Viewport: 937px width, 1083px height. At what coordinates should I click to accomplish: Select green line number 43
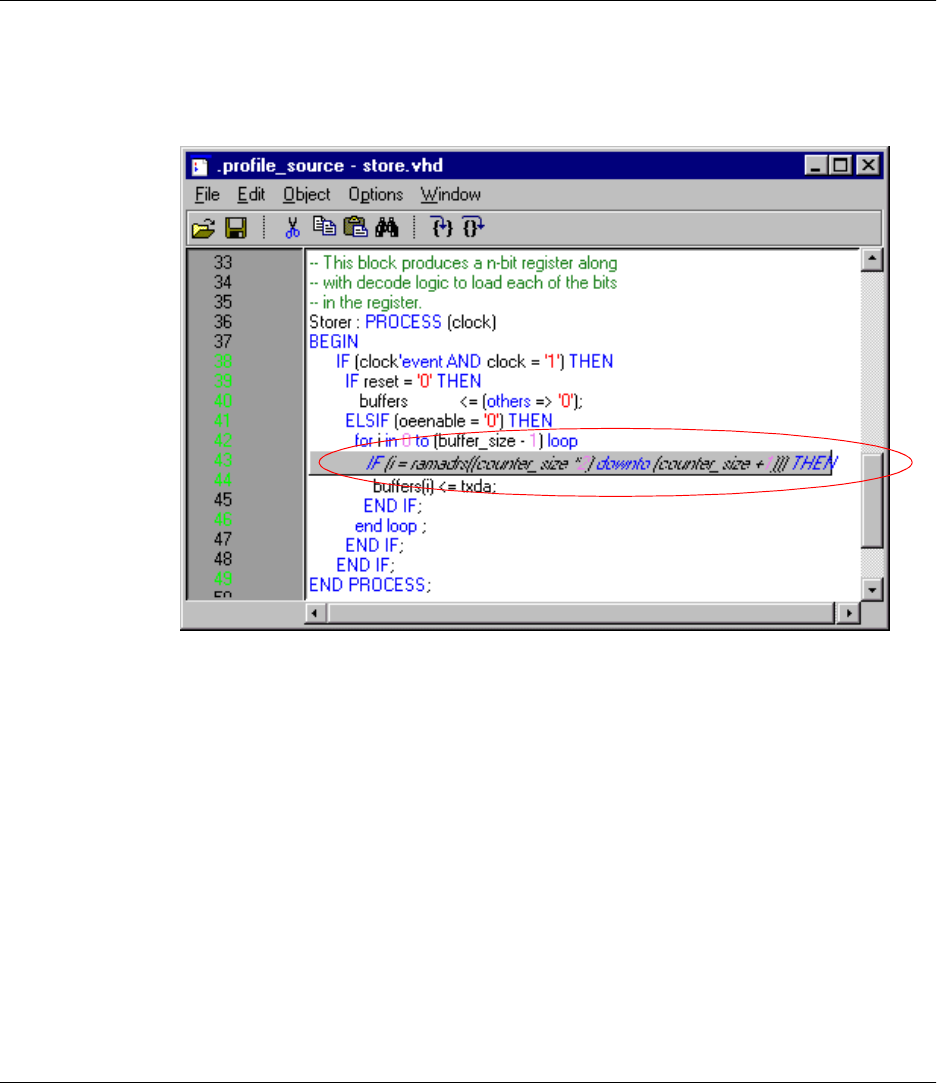pyautogui.click(x=223, y=461)
